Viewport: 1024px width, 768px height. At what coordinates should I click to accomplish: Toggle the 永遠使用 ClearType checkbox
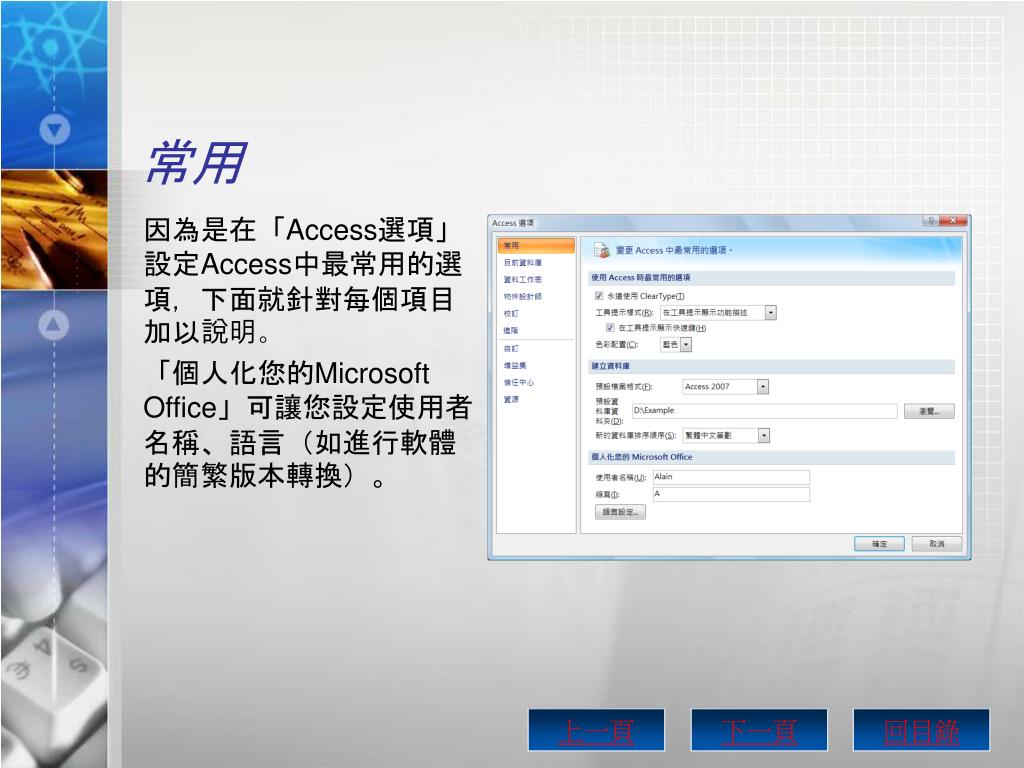tap(599, 296)
